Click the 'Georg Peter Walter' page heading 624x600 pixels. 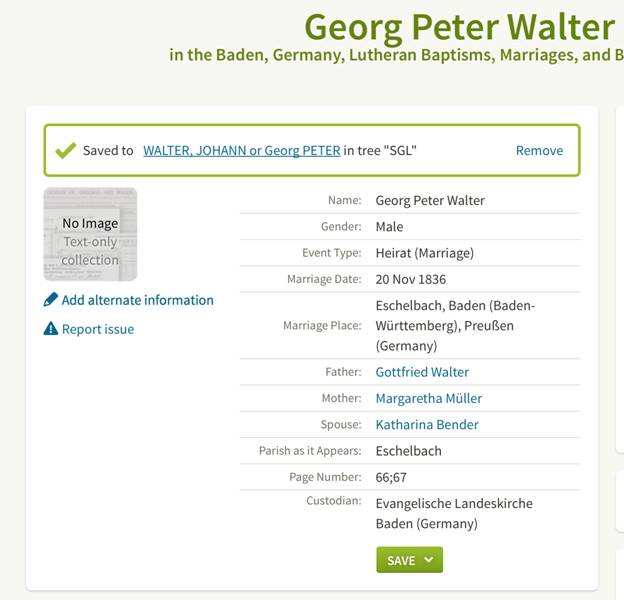(x=459, y=26)
